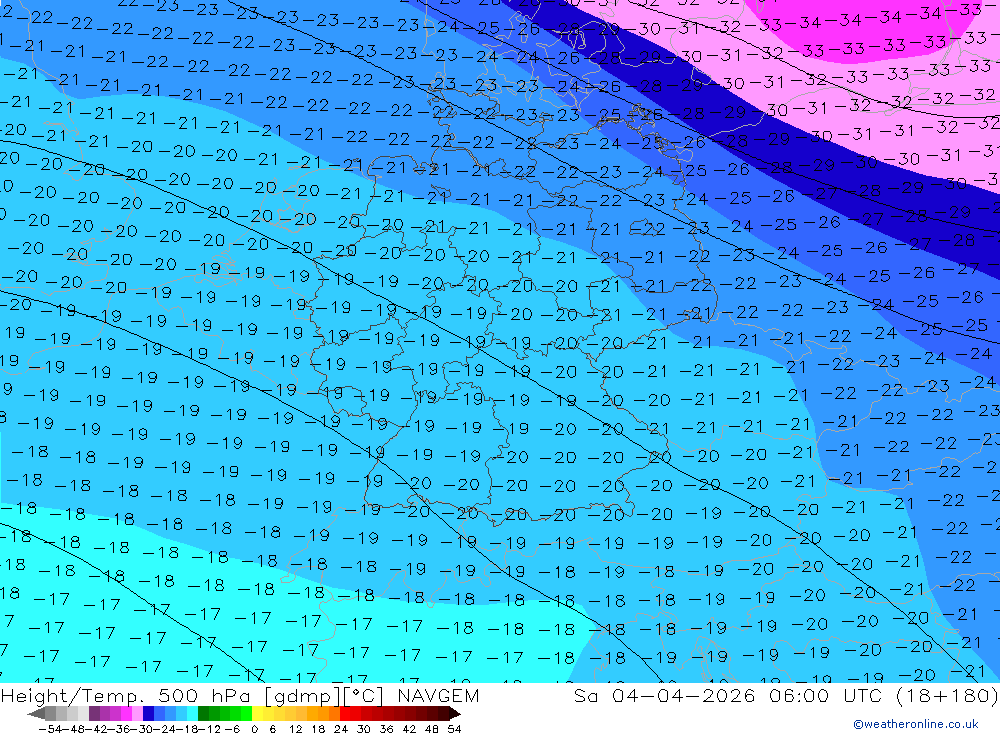Click the 12 label under the color scale

tap(295, 729)
